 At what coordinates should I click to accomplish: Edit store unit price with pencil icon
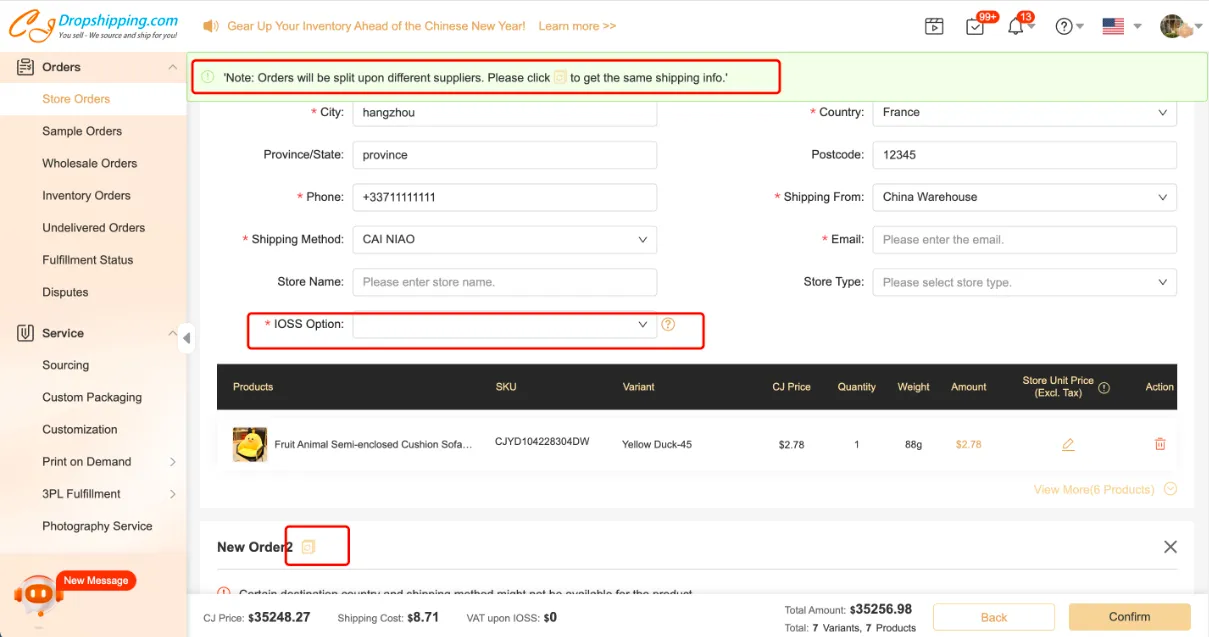pos(1068,444)
